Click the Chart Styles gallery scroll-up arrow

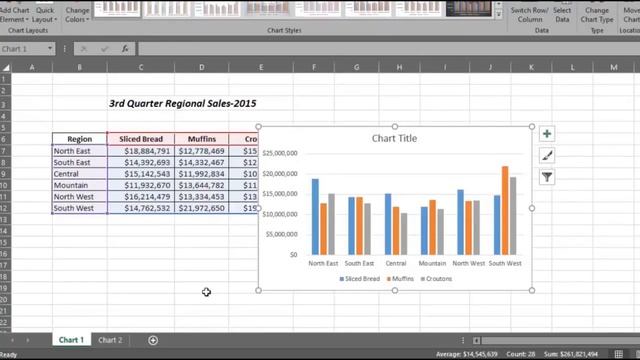pos(498,4)
